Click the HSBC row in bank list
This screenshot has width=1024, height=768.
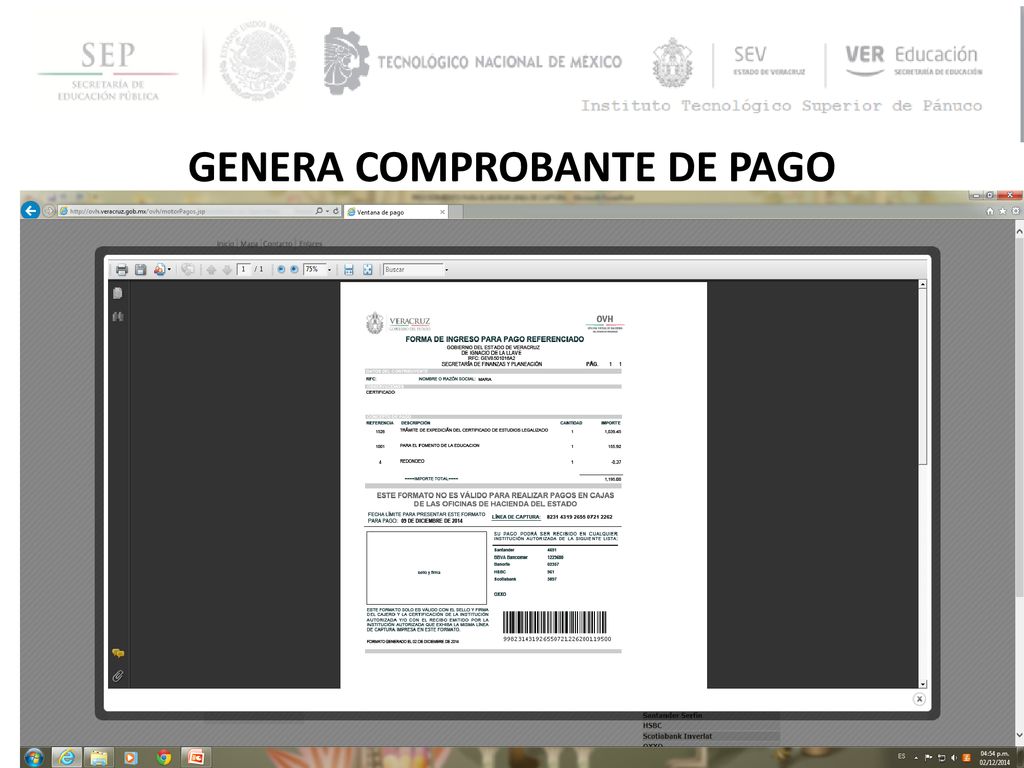tap(524, 572)
